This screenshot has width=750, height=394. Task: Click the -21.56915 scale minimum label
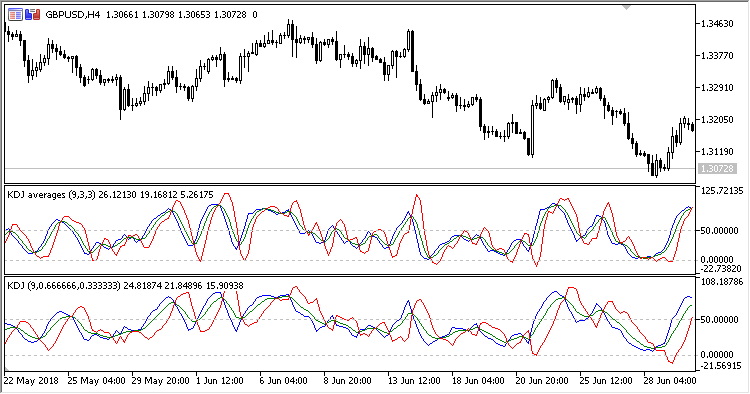[x=721, y=366]
